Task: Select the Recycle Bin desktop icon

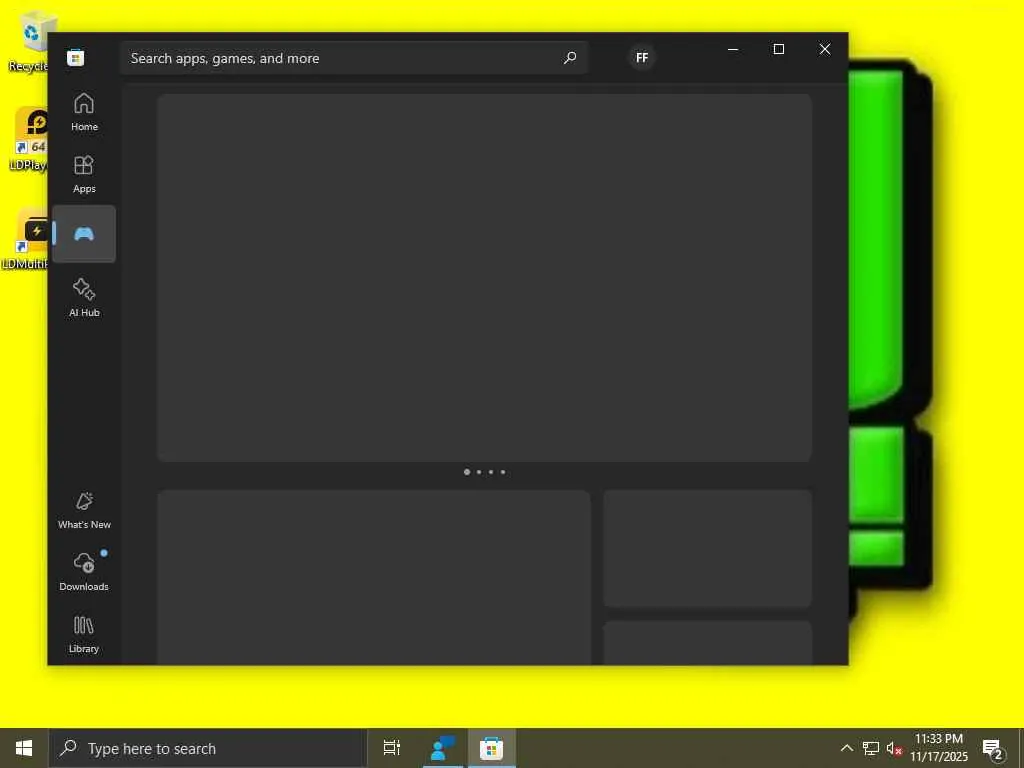Action: click(27, 42)
